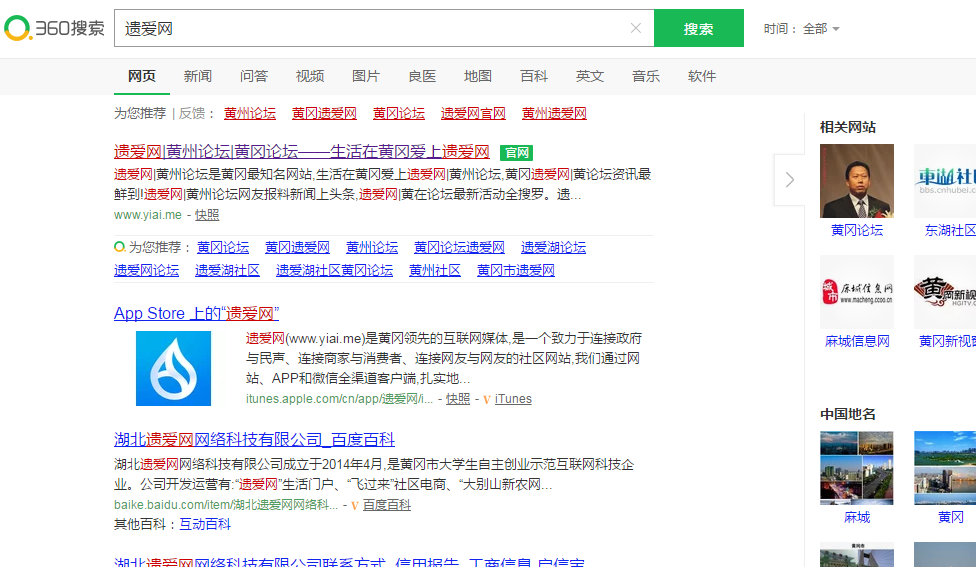Click the 百度百科 source link
The height and width of the screenshot is (567, 976).
(387, 505)
